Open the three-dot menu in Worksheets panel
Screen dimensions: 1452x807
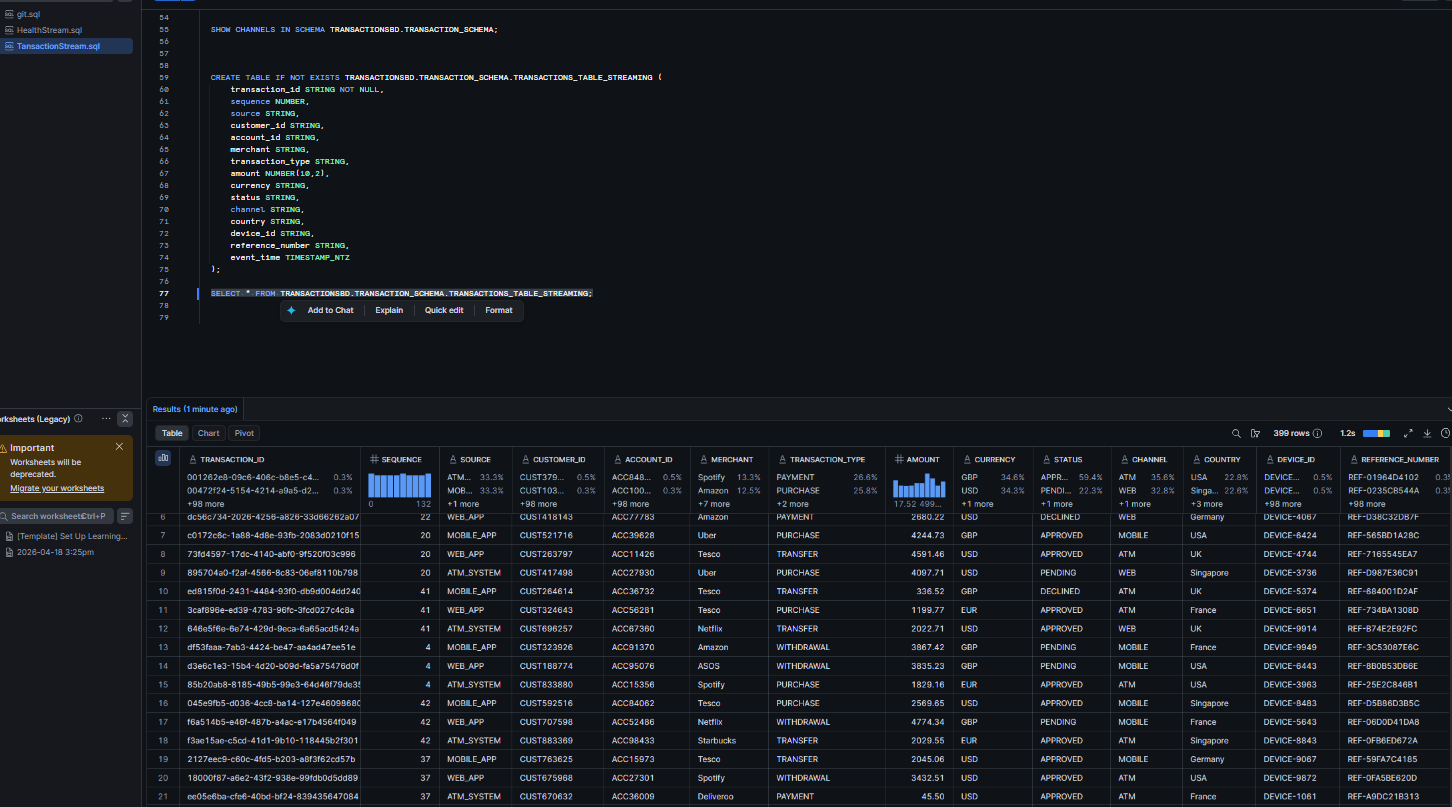tap(106, 418)
